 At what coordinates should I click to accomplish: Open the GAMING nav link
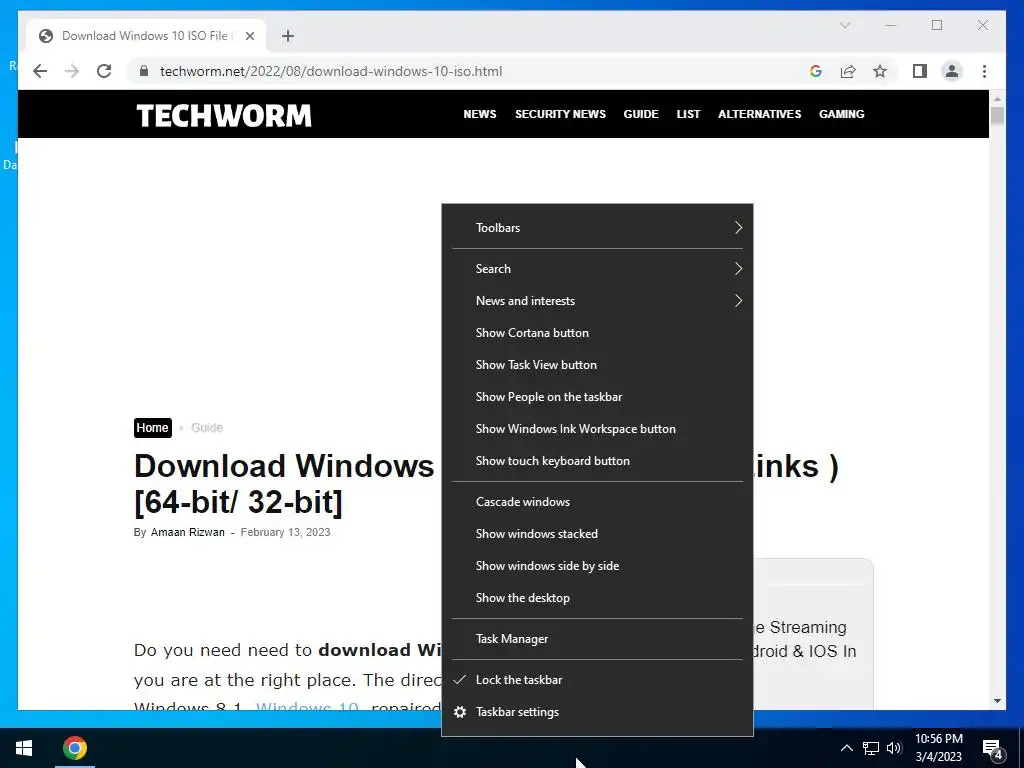[842, 114]
